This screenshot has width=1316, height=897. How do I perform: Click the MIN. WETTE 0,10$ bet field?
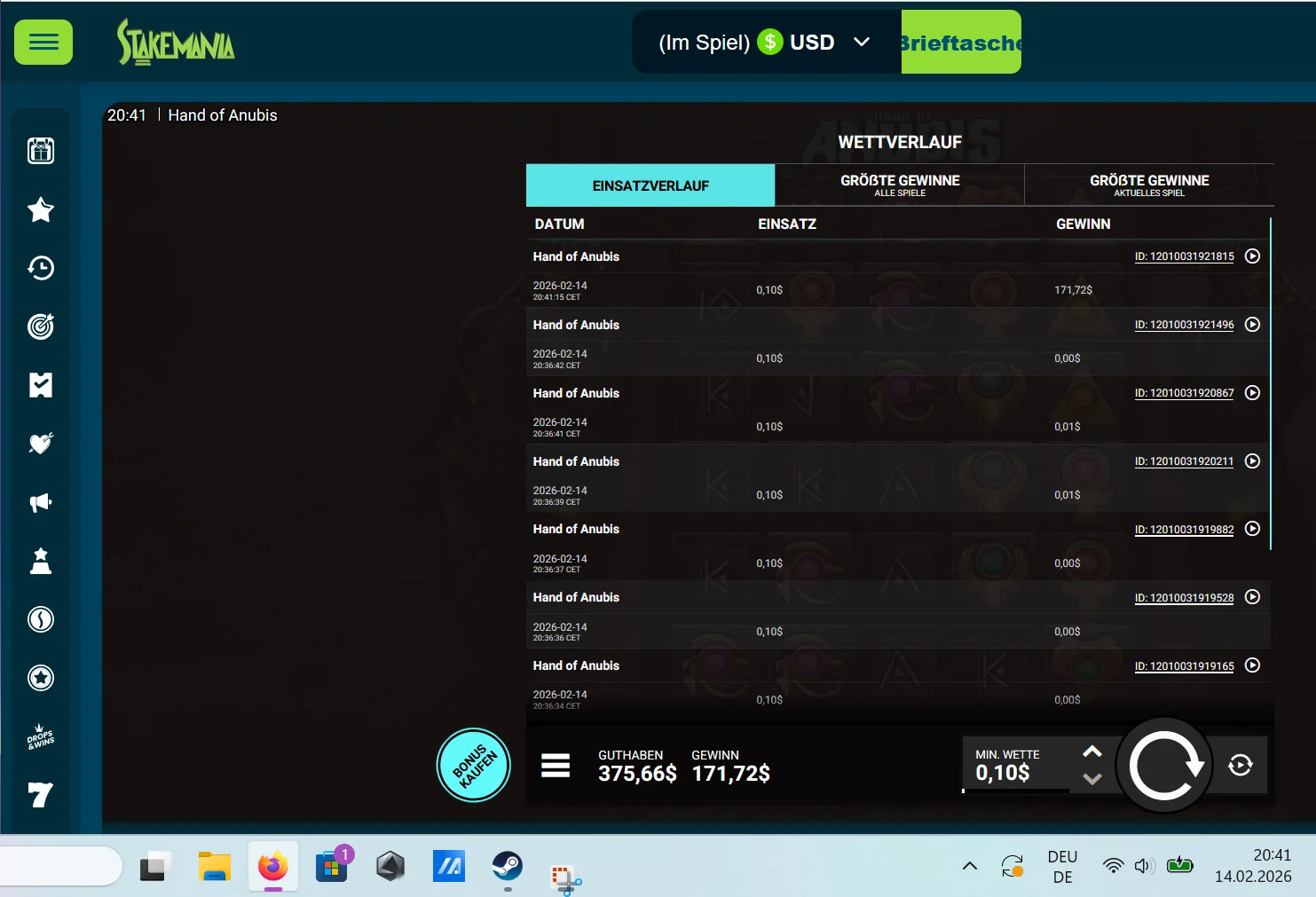click(1015, 764)
